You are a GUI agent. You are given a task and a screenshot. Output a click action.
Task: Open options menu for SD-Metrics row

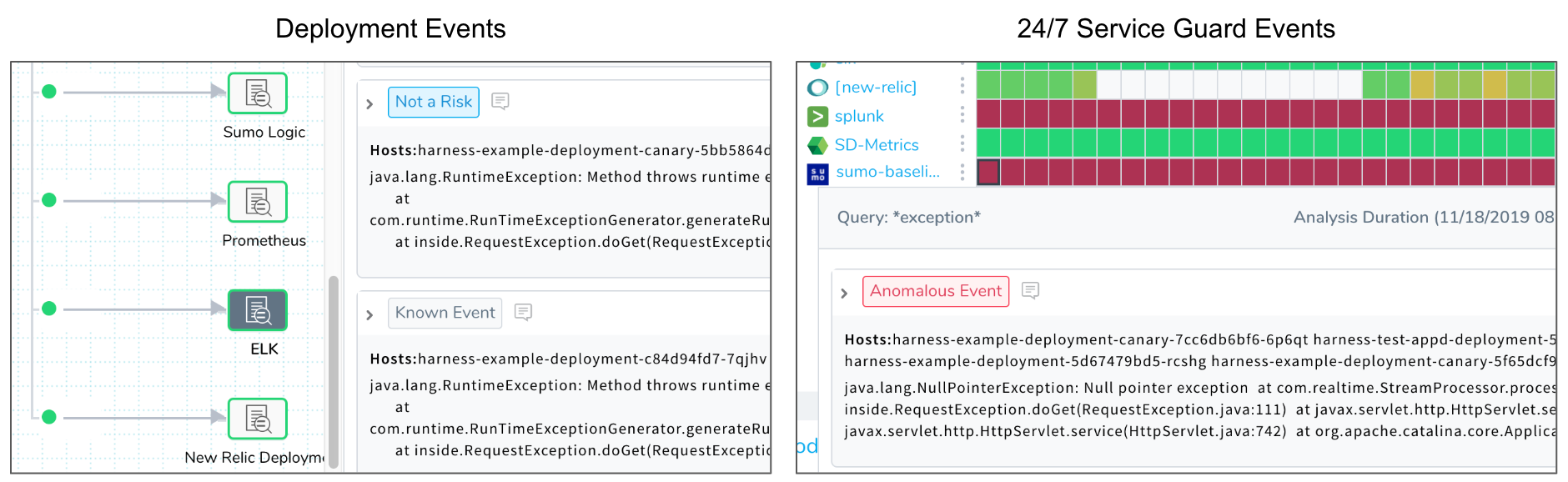click(962, 143)
